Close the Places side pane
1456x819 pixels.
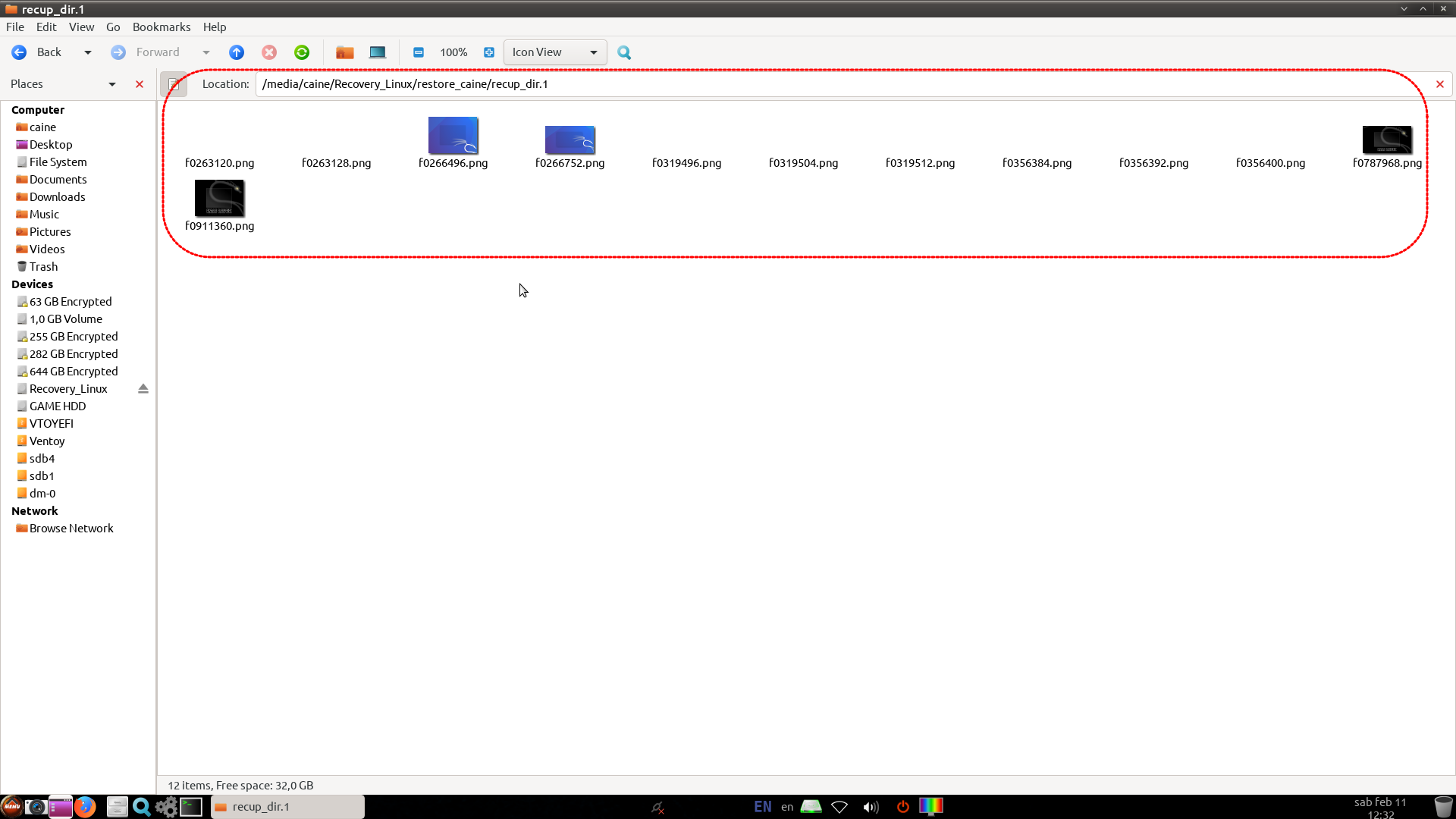[x=140, y=84]
